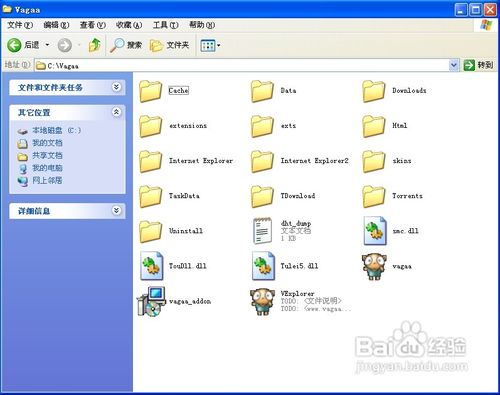Click the Torrents folder name label
The height and width of the screenshot is (395, 500).
tap(407, 196)
